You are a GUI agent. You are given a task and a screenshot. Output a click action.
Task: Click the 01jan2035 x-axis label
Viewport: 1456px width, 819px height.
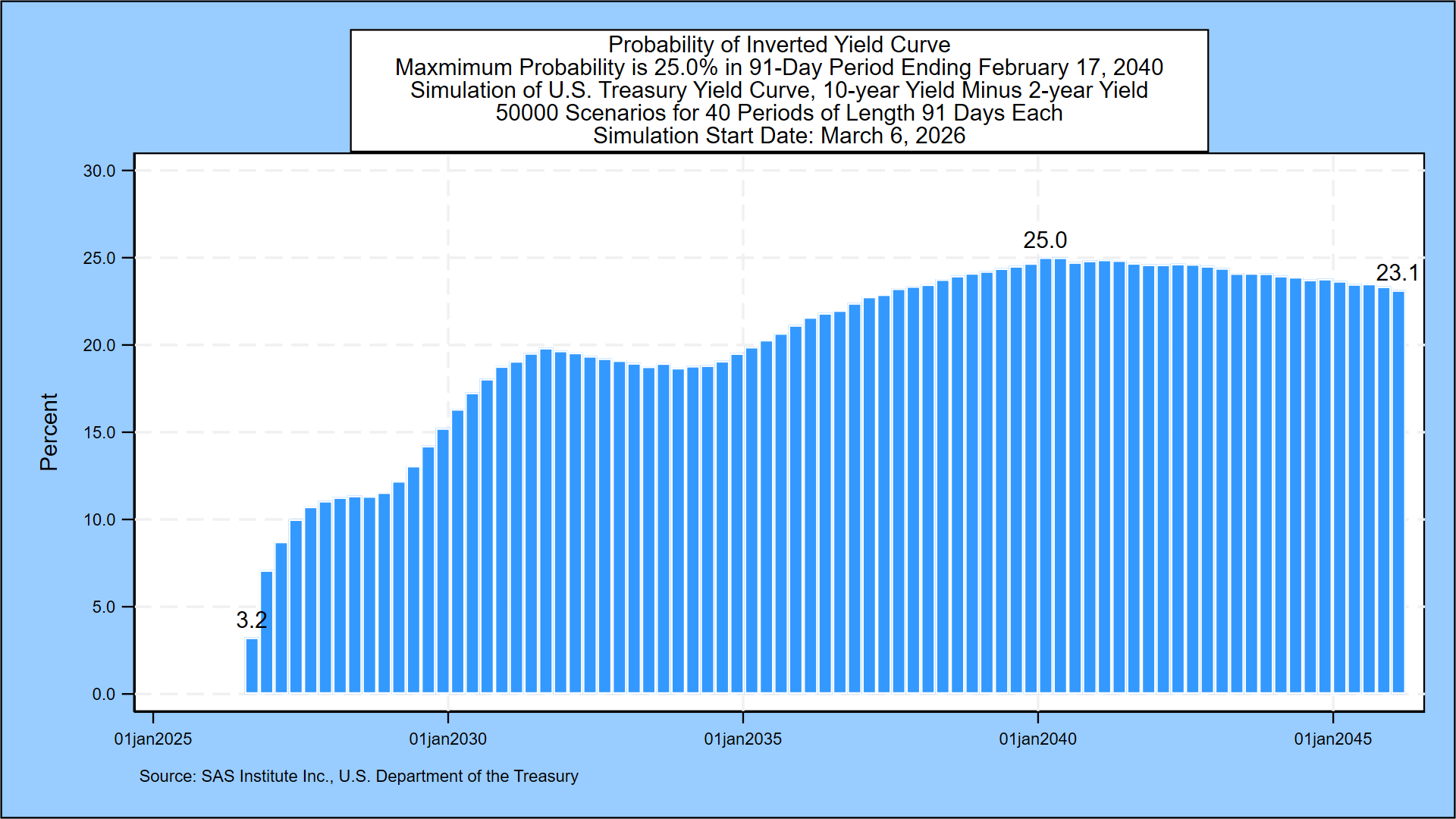point(742,739)
